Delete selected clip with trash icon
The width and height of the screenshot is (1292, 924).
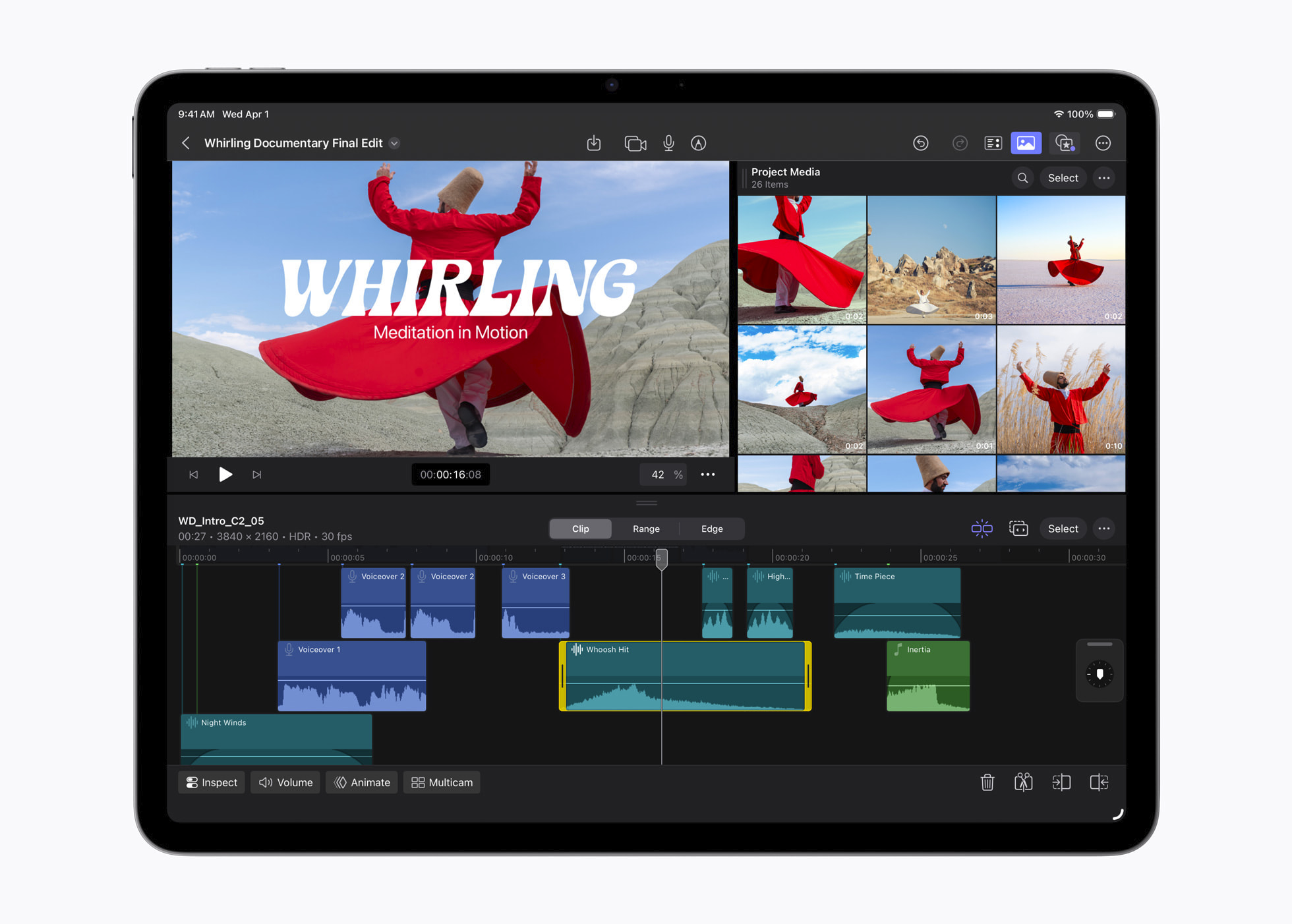[987, 782]
